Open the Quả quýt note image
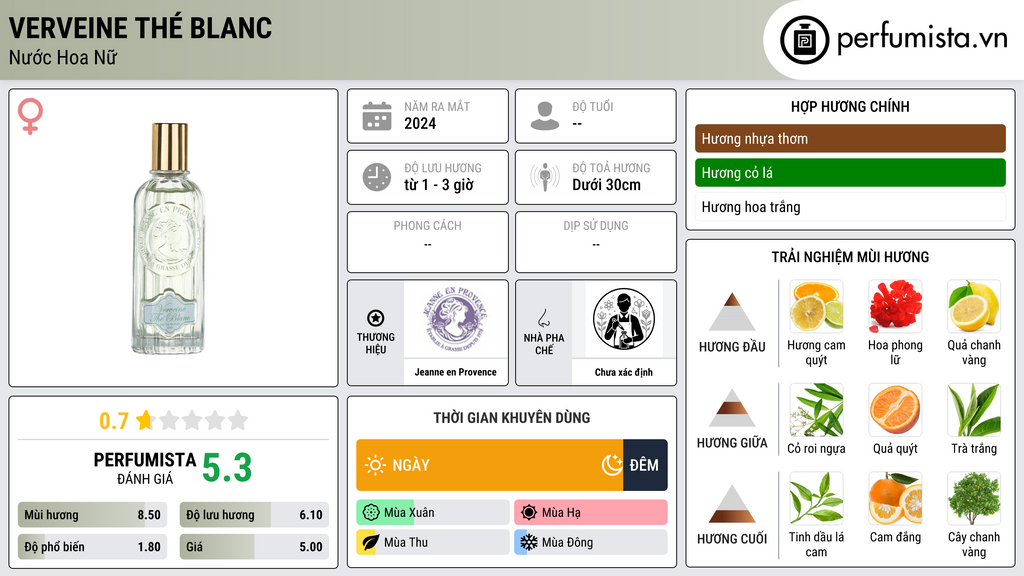The image size is (1024, 576). click(x=895, y=409)
